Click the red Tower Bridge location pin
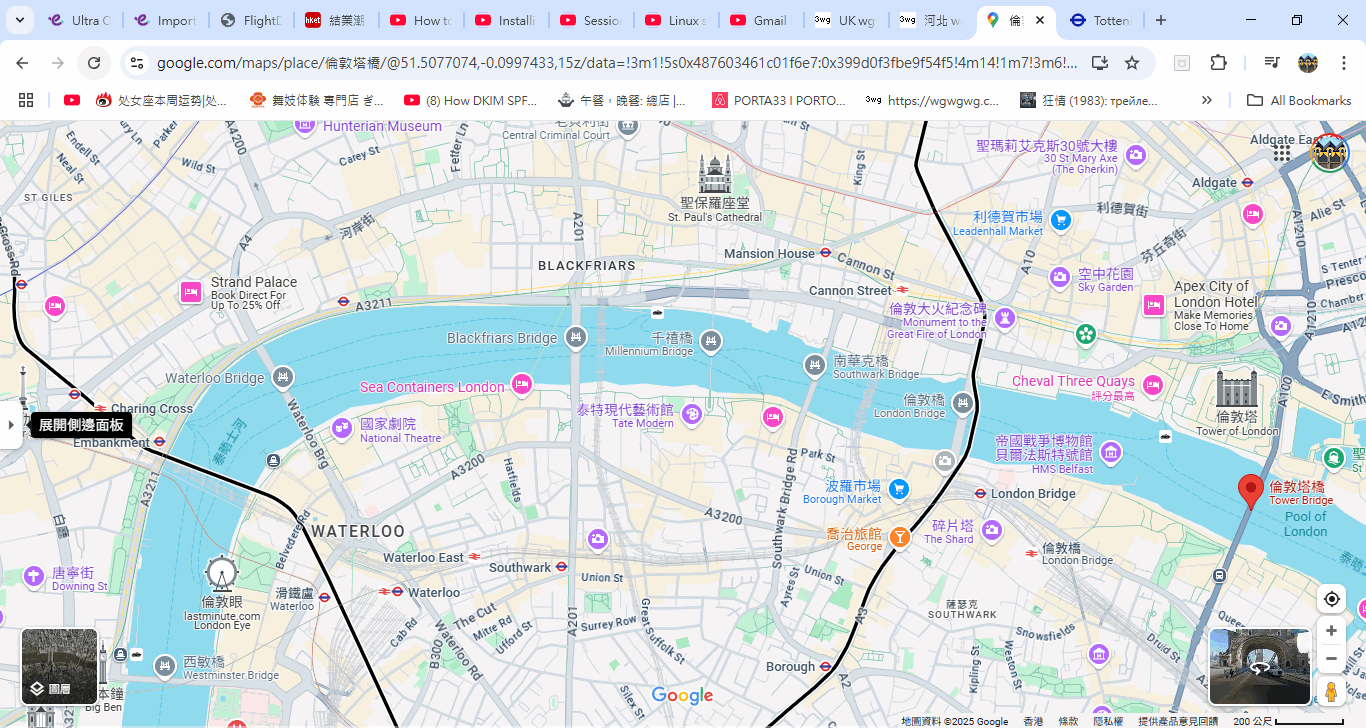 (x=1250, y=490)
